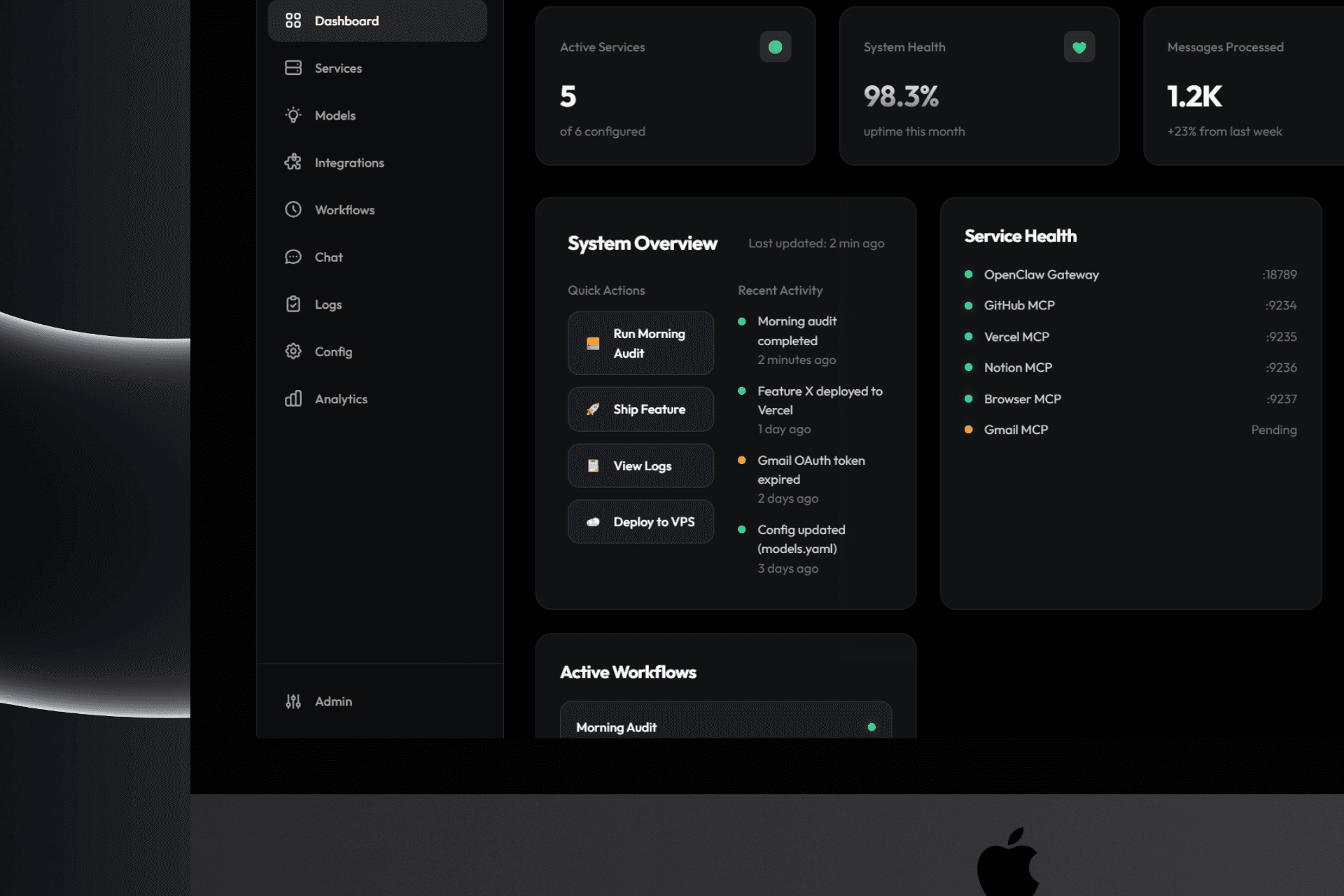Open 'Feature X deployed to Vercel' entry
Viewport: 1344px width, 896px height.
[x=812, y=409]
